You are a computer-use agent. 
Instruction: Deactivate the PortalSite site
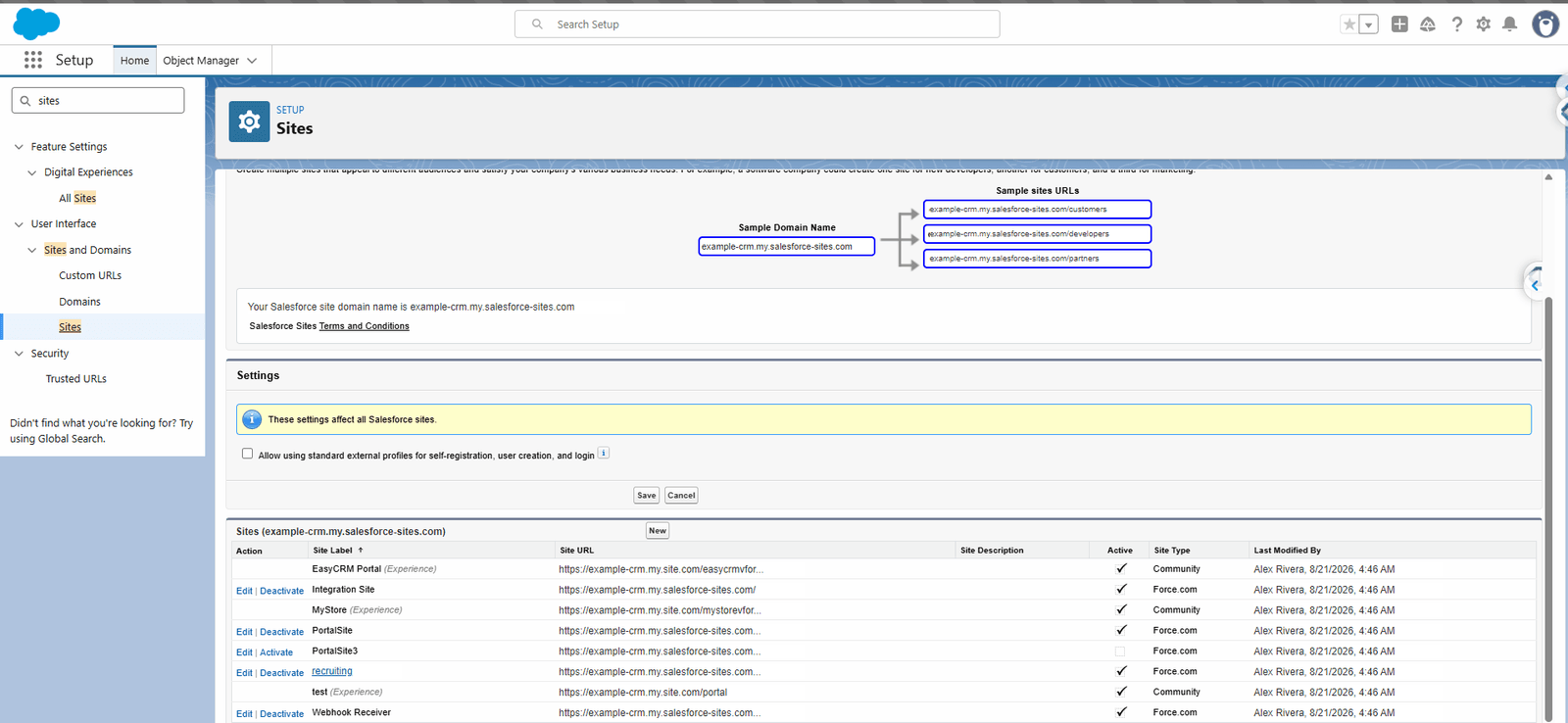(x=281, y=632)
